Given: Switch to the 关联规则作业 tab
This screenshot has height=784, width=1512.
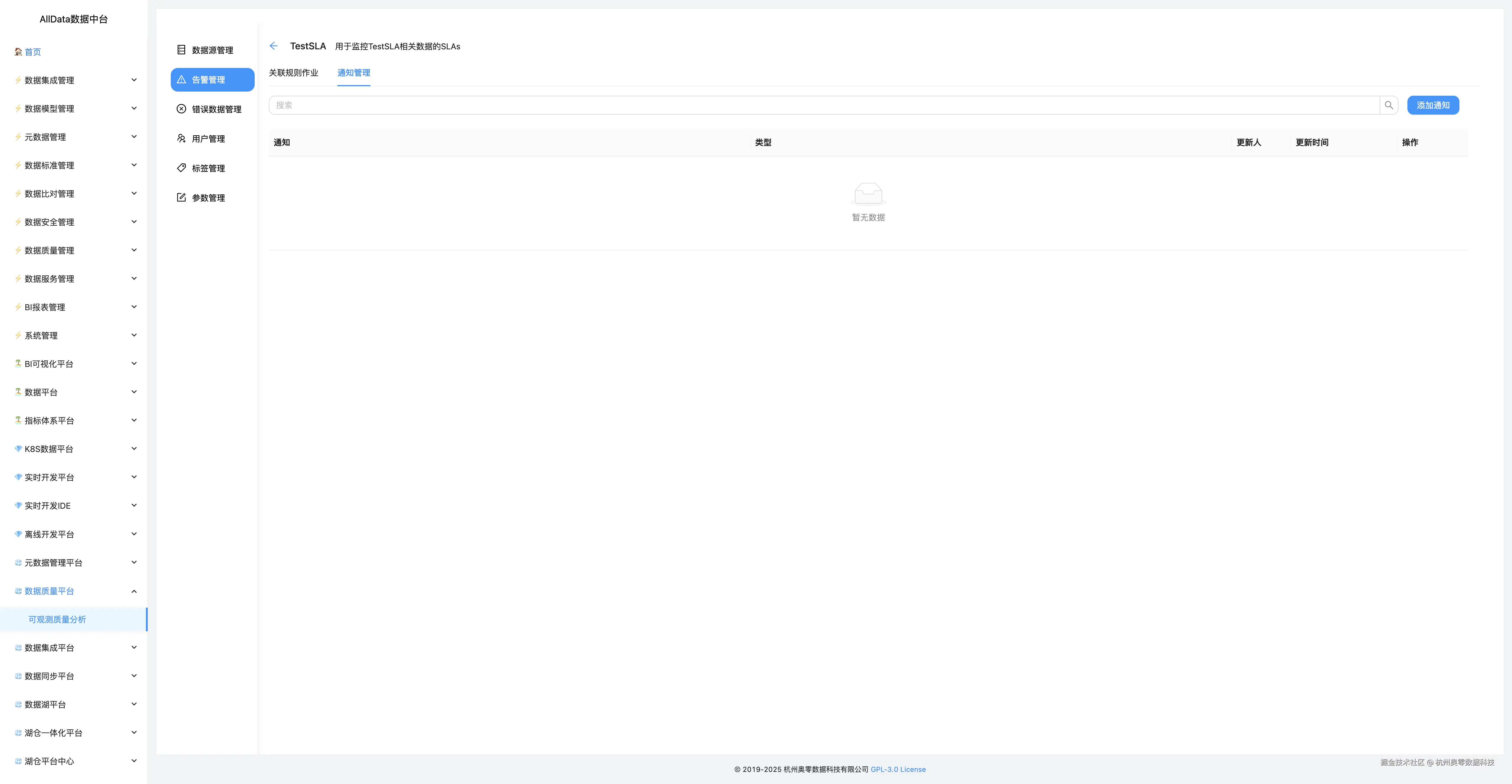Looking at the screenshot, I should pyautogui.click(x=293, y=73).
